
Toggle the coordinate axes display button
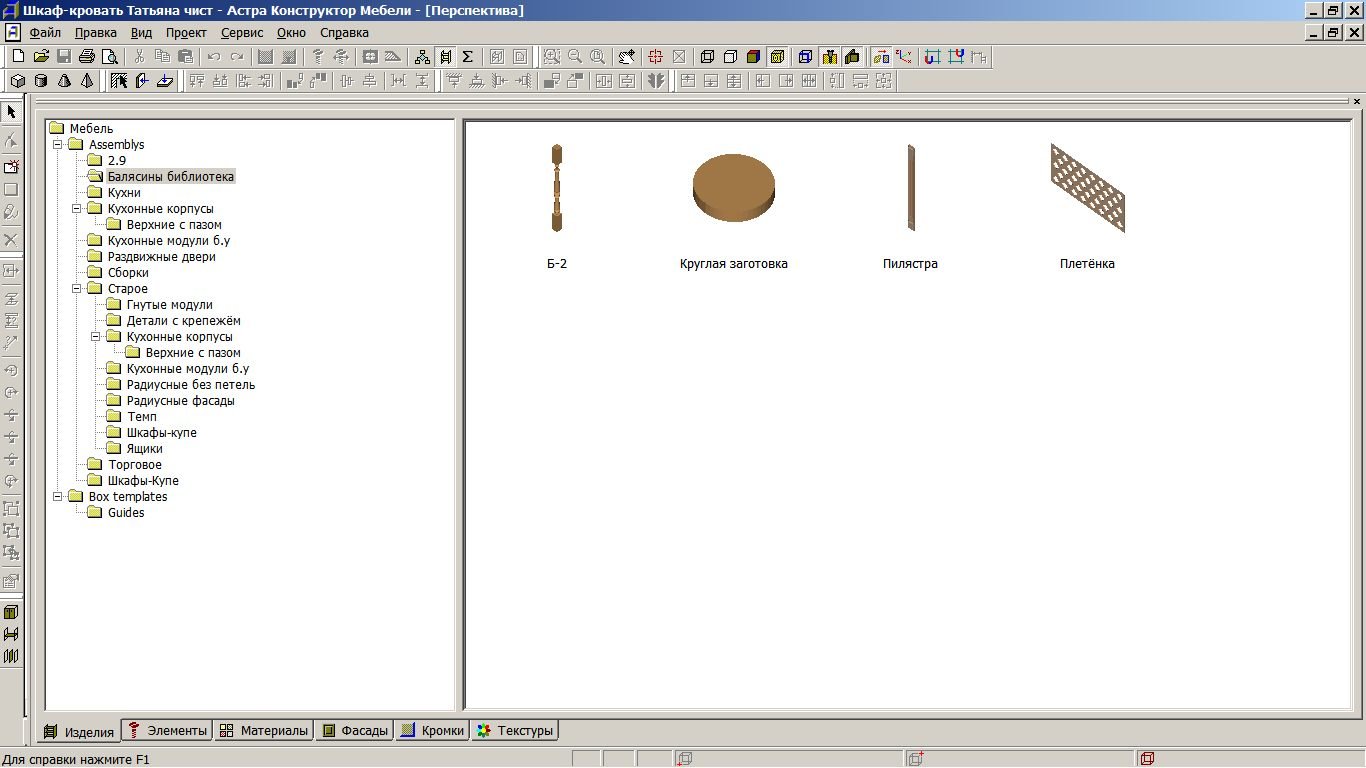coord(904,57)
